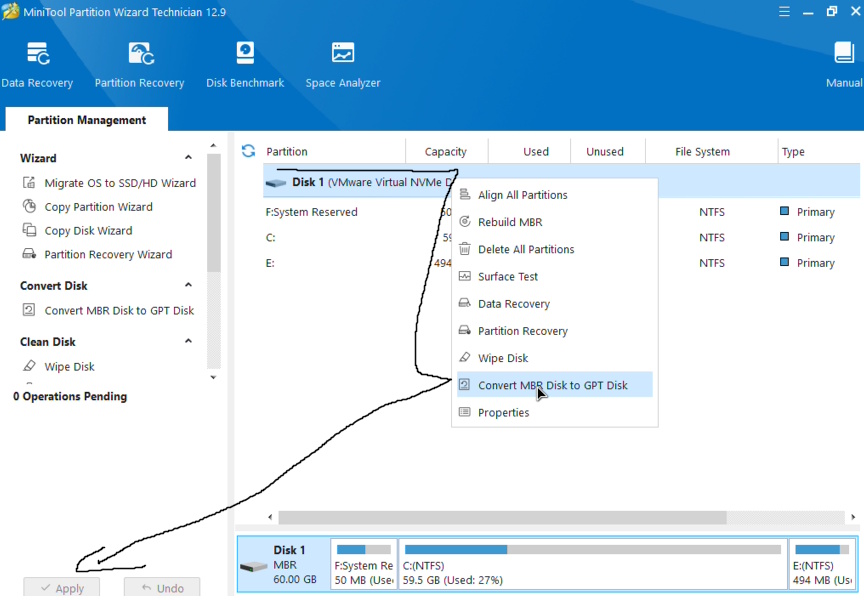Select Convert MBR Disk to GPT Disk in menu

coord(554,385)
